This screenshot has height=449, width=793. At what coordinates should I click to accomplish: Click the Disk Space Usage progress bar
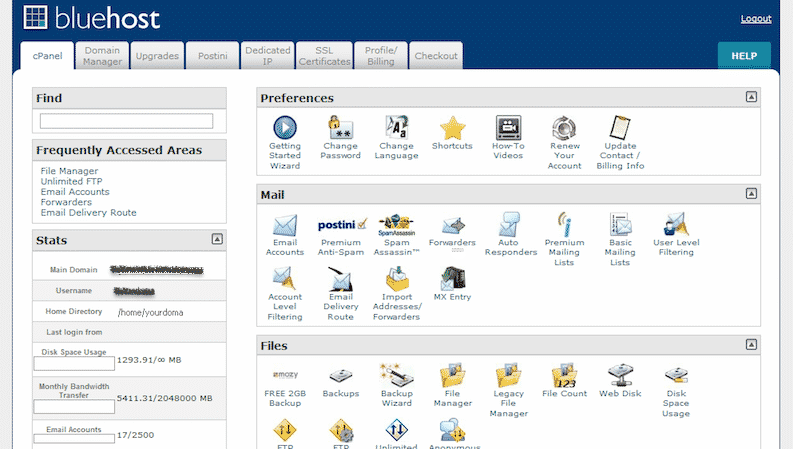point(74,364)
